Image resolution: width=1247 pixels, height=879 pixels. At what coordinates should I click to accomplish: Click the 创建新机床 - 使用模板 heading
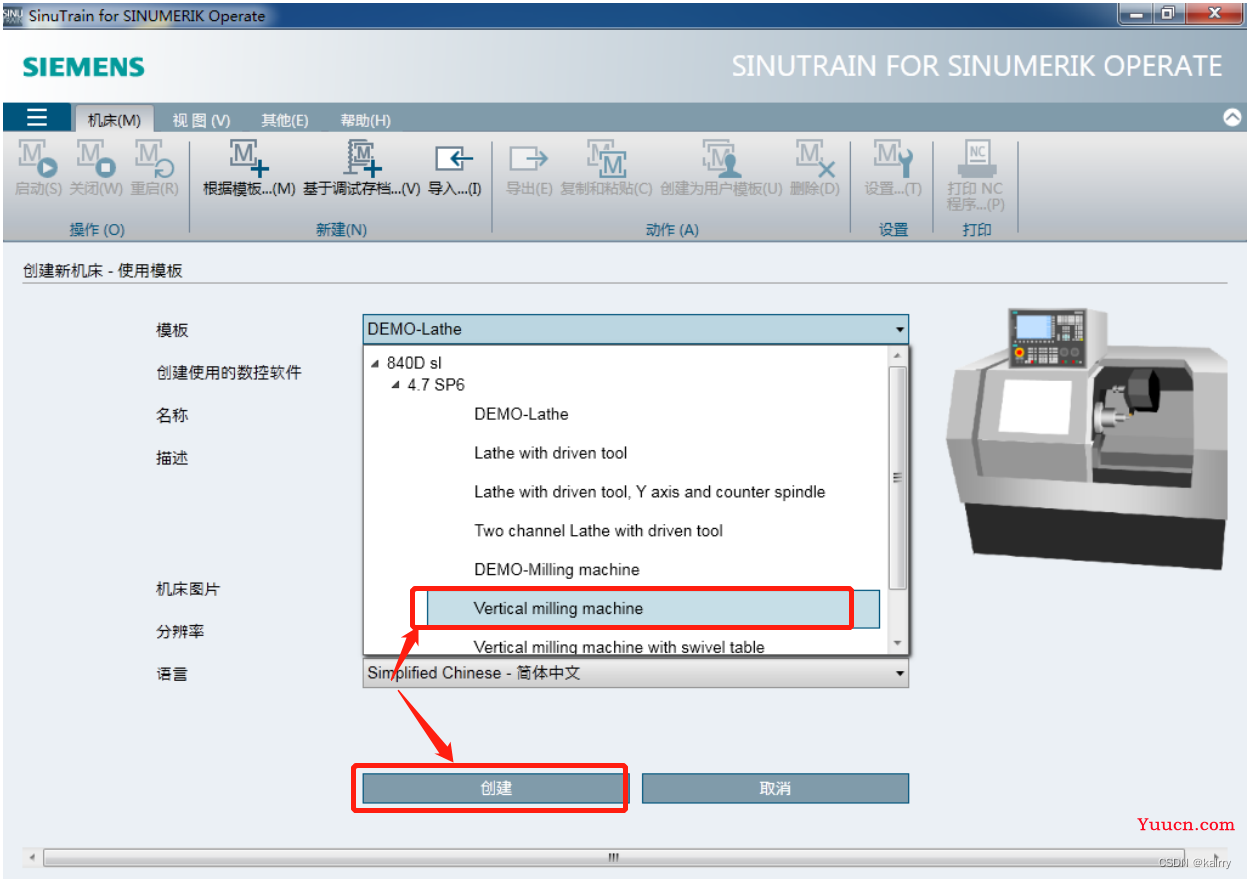[103, 270]
